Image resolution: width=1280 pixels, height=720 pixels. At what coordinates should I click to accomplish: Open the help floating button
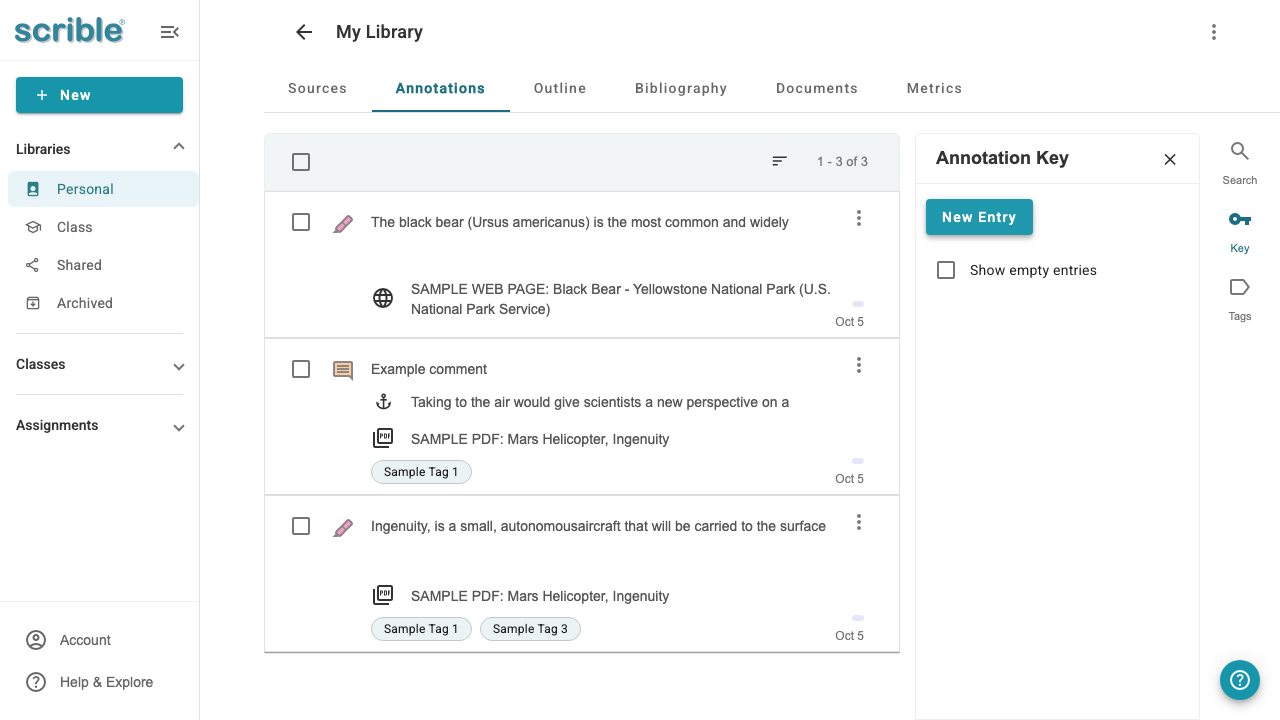point(1240,680)
